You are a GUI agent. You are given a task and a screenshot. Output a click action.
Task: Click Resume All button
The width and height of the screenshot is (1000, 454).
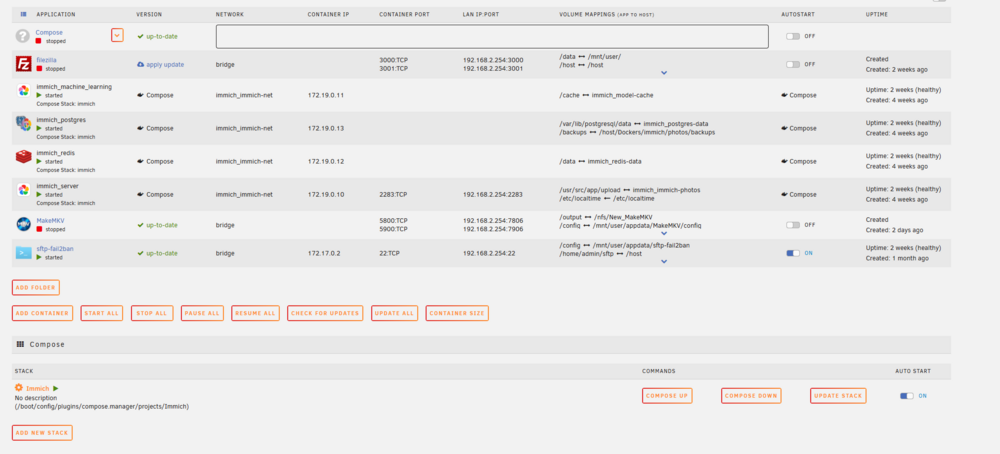[x=255, y=313]
